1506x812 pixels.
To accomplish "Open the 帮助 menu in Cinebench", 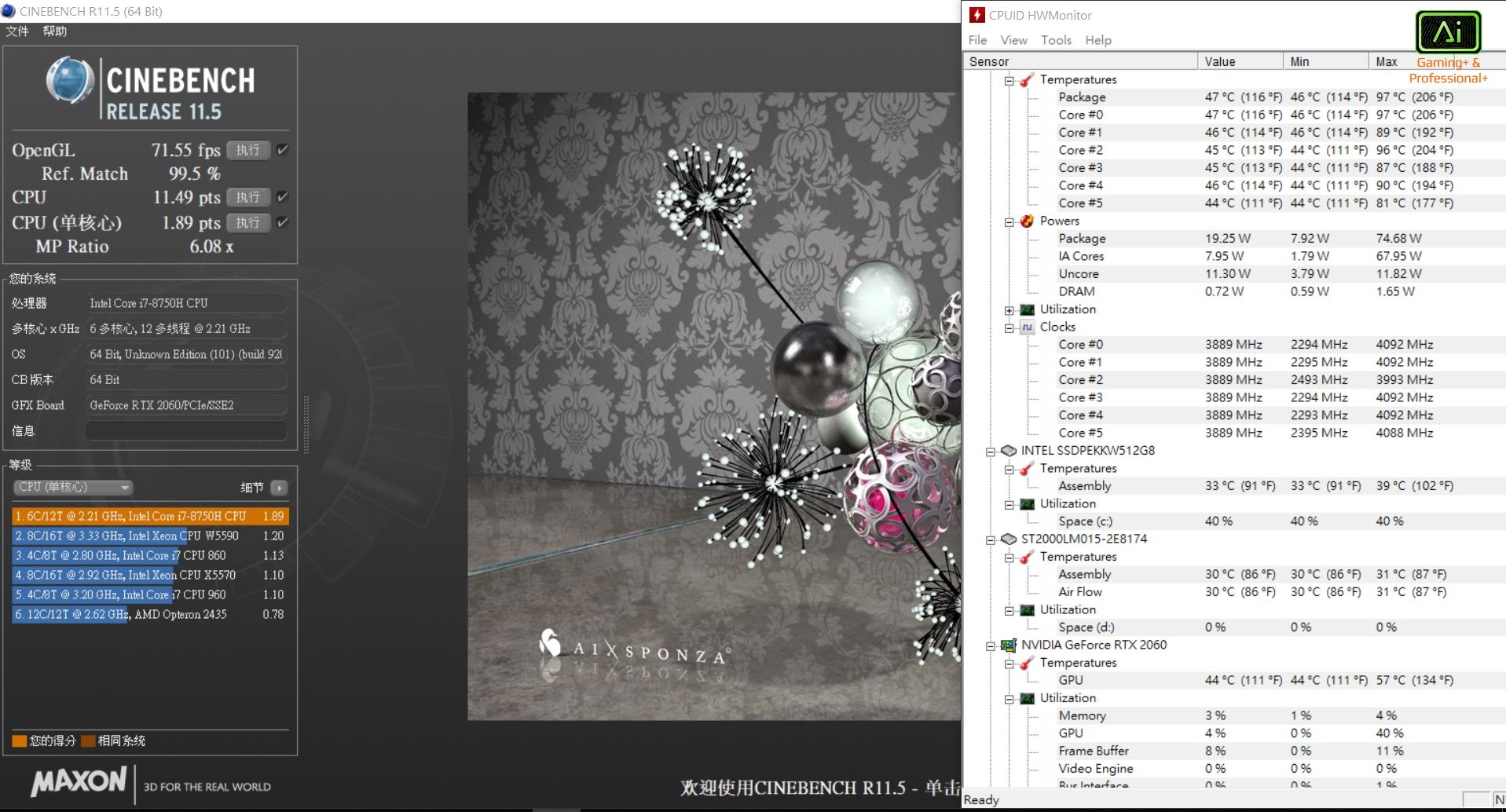I will [x=55, y=31].
